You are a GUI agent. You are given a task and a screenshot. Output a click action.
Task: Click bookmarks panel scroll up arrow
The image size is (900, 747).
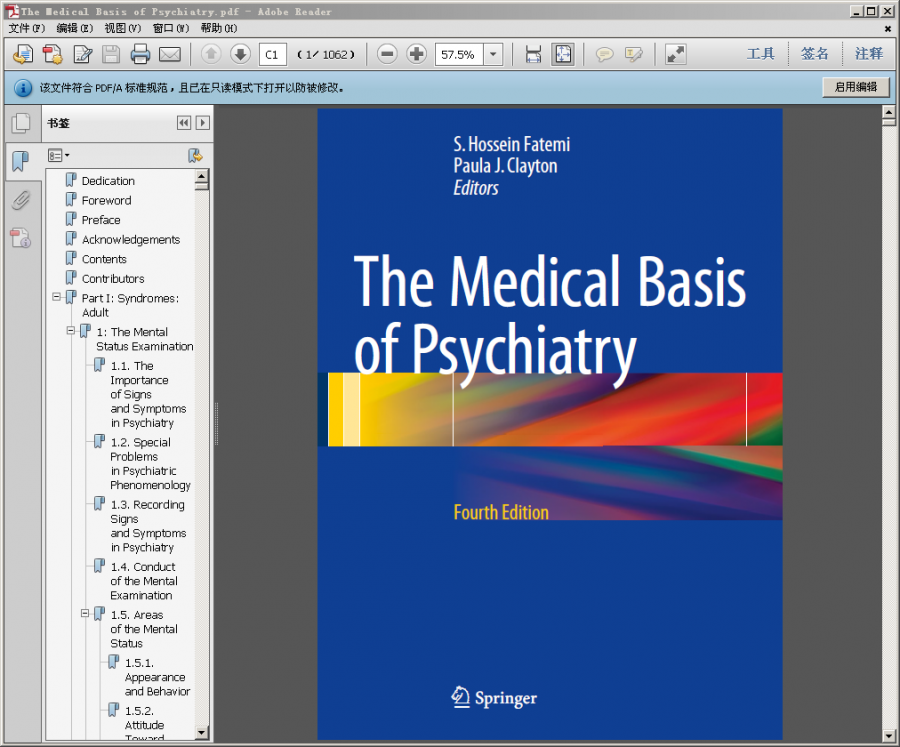(x=201, y=176)
